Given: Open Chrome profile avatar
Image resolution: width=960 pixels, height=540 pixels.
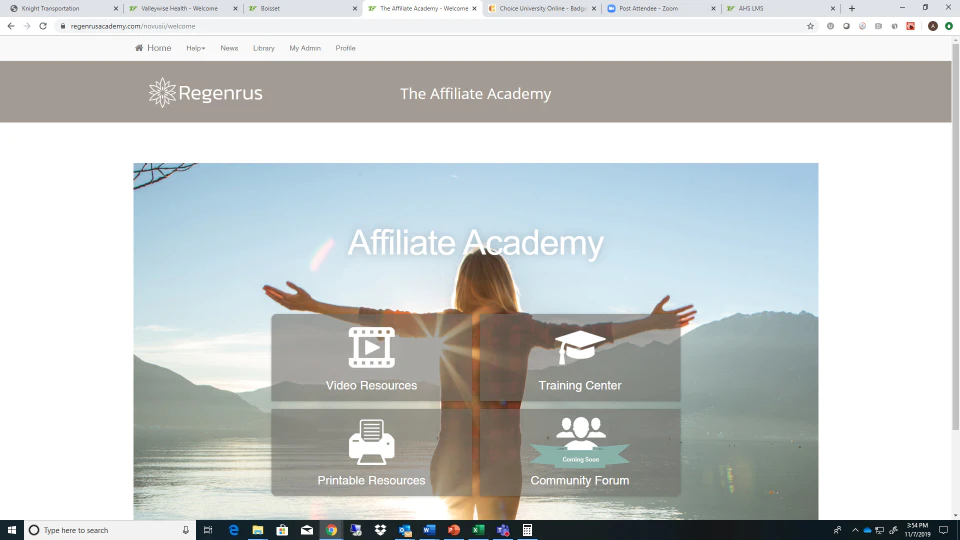Looking at the screenshot, I should click(932, 26).
